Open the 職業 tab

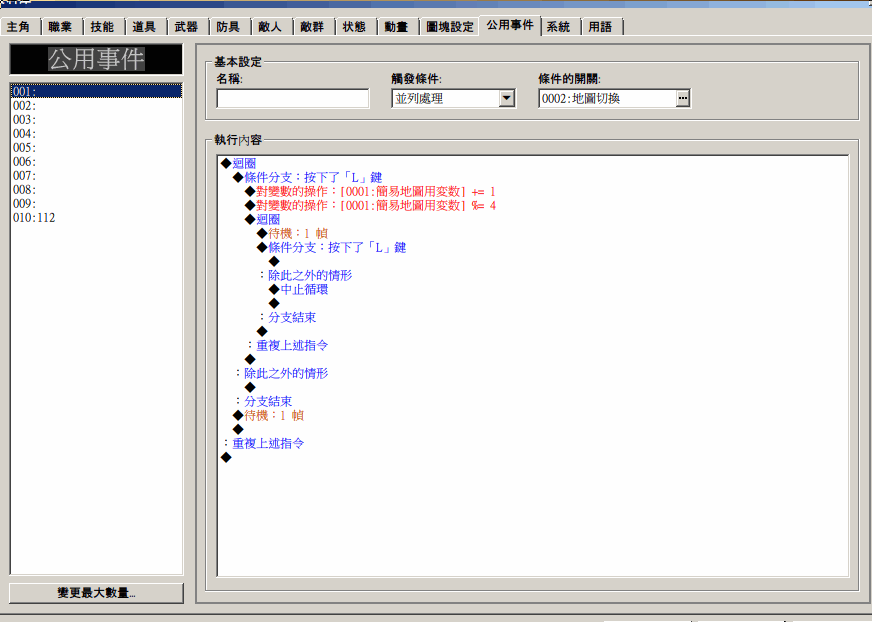tap(61, 27)
